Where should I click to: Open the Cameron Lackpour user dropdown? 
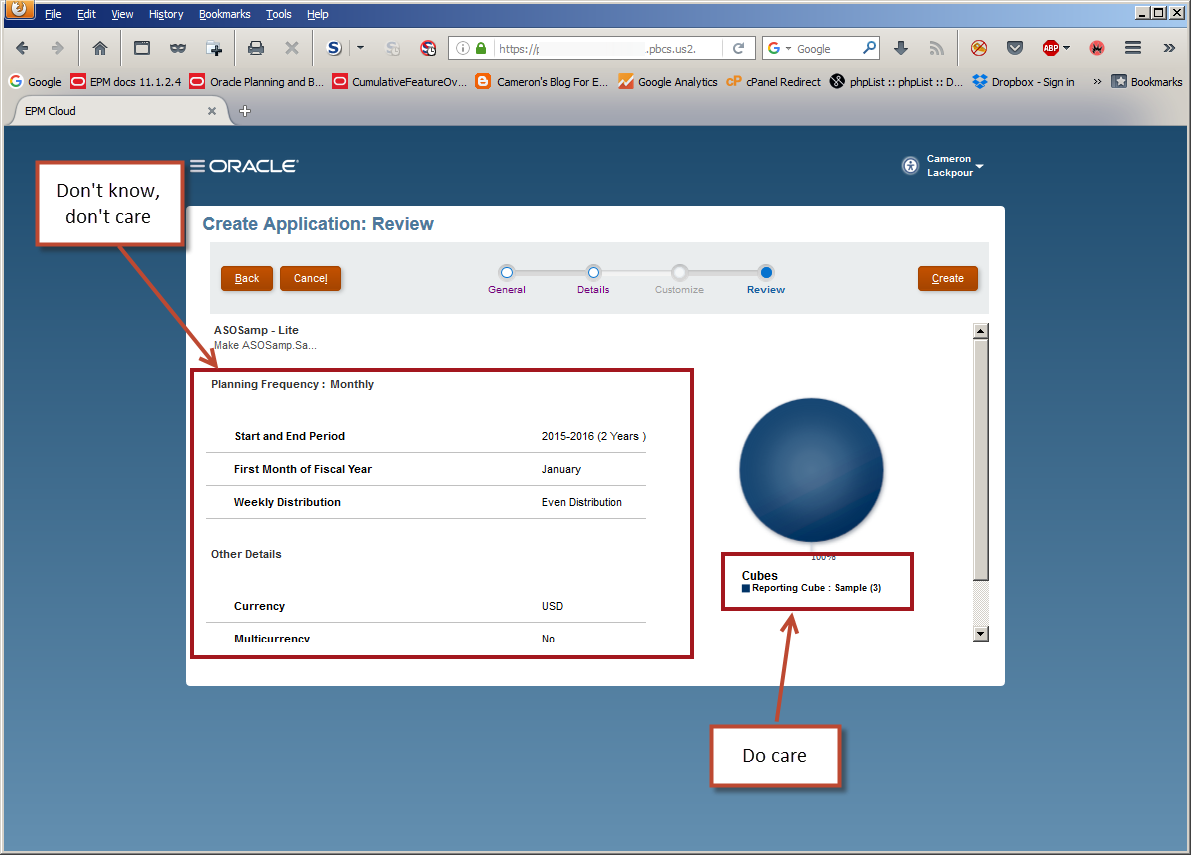click(954, 166)
